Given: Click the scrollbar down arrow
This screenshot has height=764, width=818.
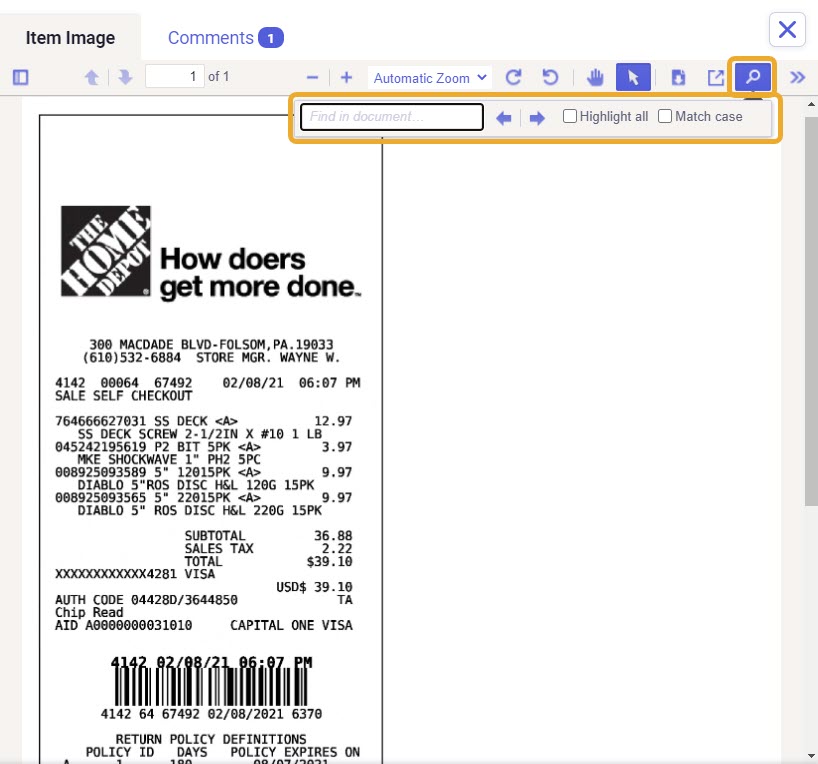Looking at the screenshot, I should point(811,756).
